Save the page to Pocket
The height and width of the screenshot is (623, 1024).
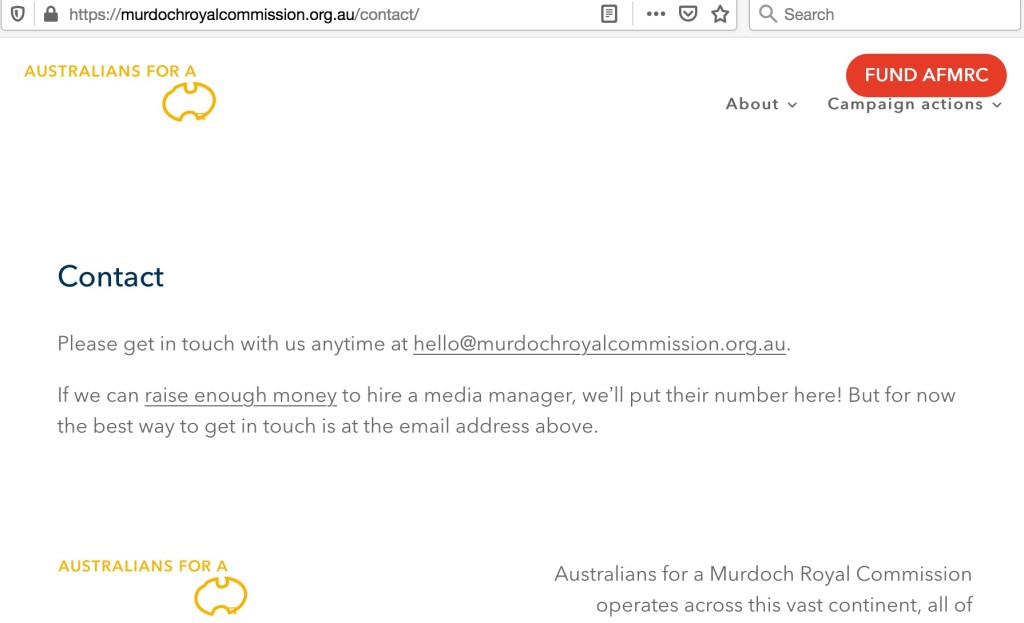tap(688, 14)
